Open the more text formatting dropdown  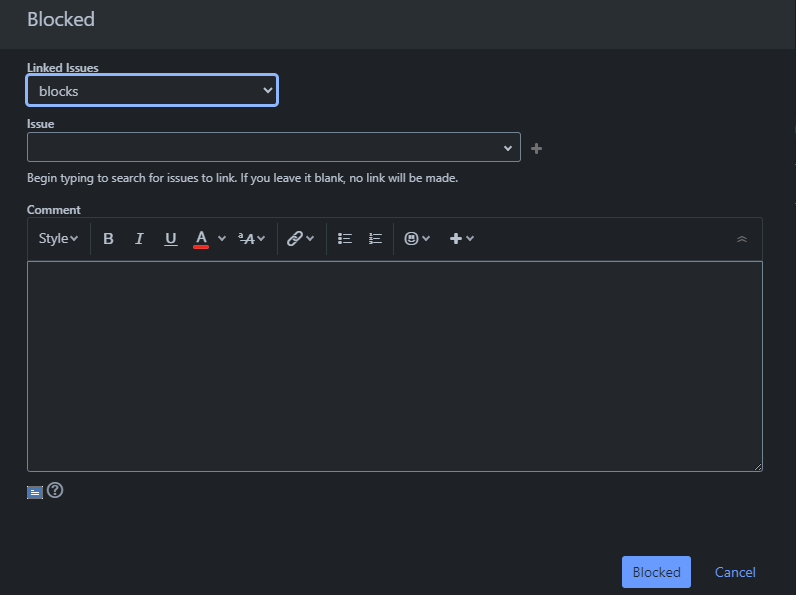tap(252, 239)
